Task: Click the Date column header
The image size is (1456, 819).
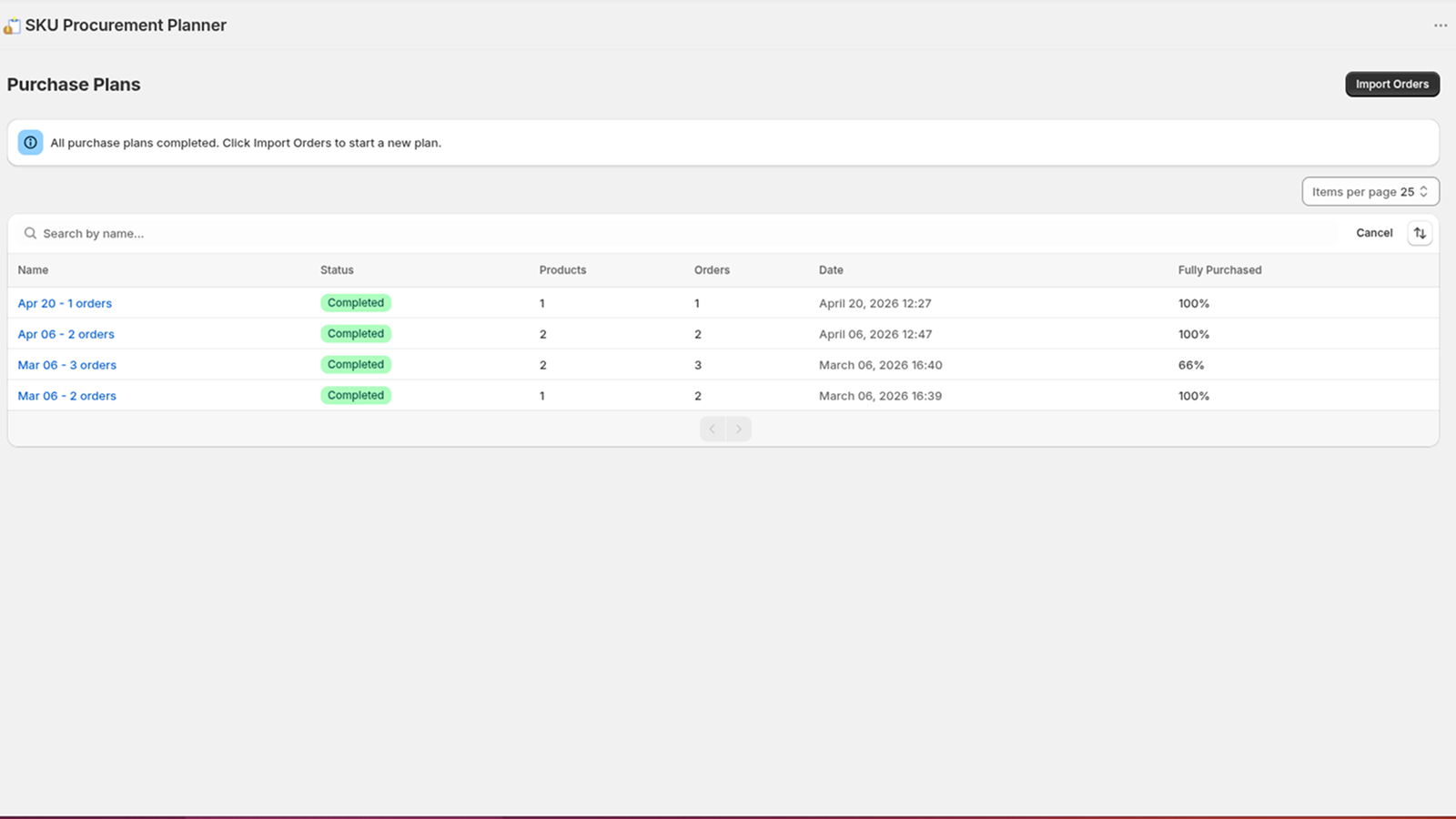Action: [831, 270]
